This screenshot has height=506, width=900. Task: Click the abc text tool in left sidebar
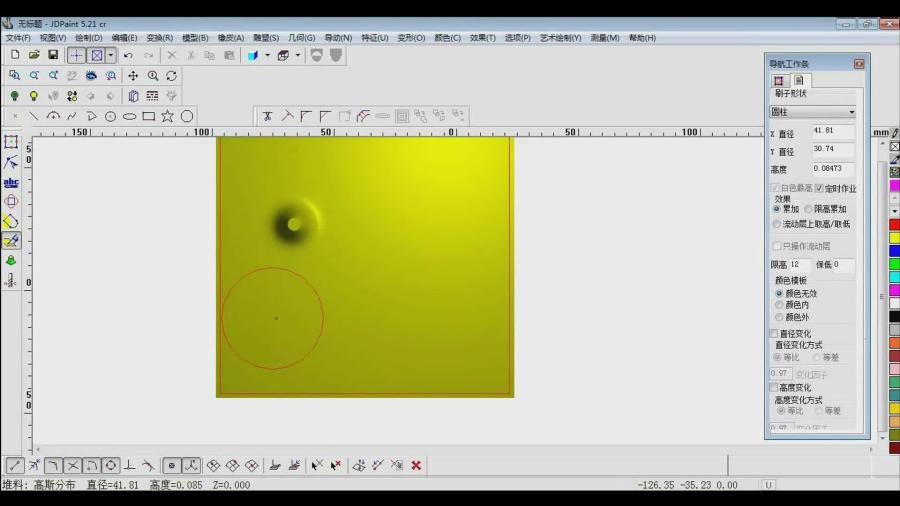tap(11, 182)
